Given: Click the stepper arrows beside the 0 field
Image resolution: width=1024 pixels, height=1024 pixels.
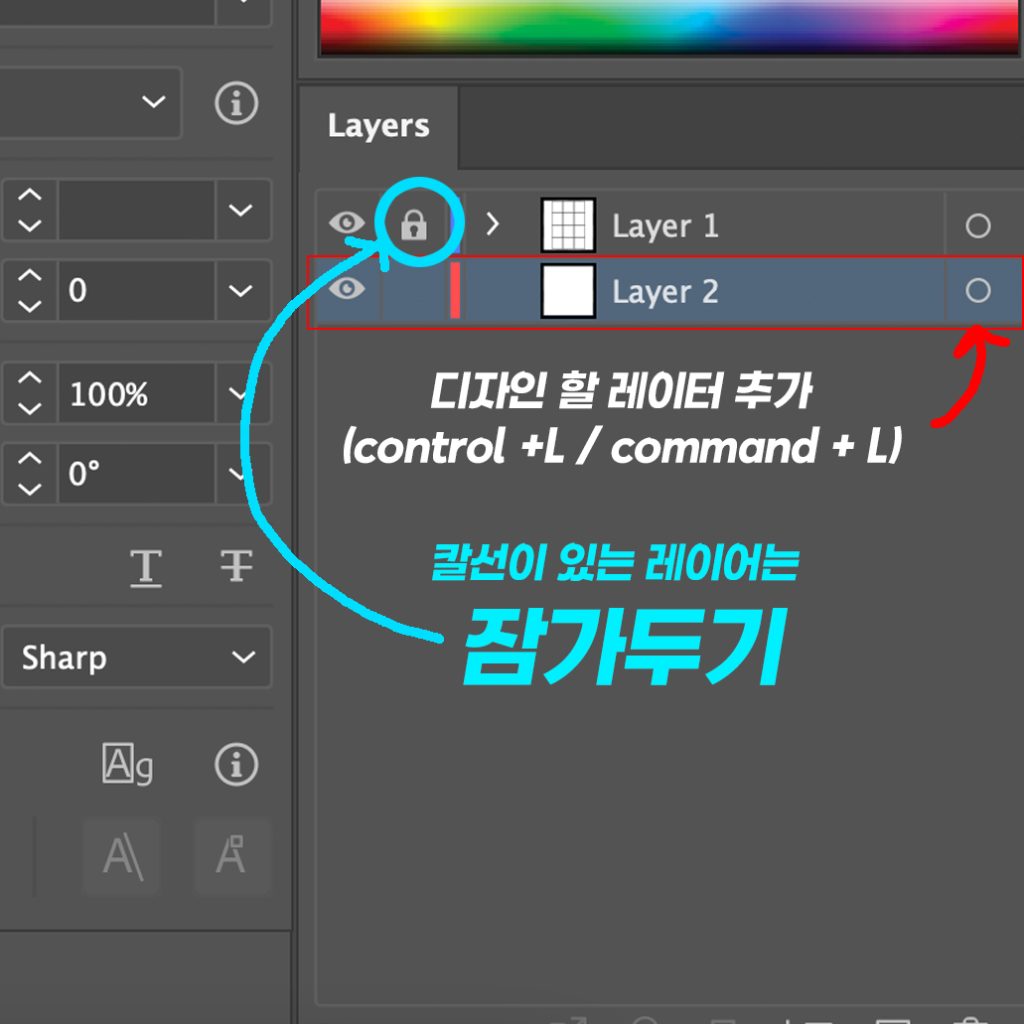Looking at the screenshot, I should click(x=30, y=291).
